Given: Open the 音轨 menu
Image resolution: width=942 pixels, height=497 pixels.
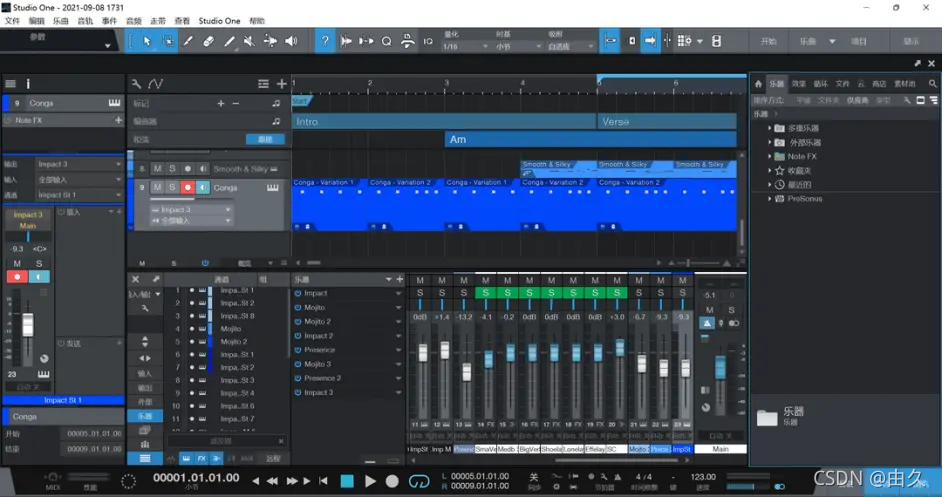Looking at the screenshot, I should click(x=85, y=20).
